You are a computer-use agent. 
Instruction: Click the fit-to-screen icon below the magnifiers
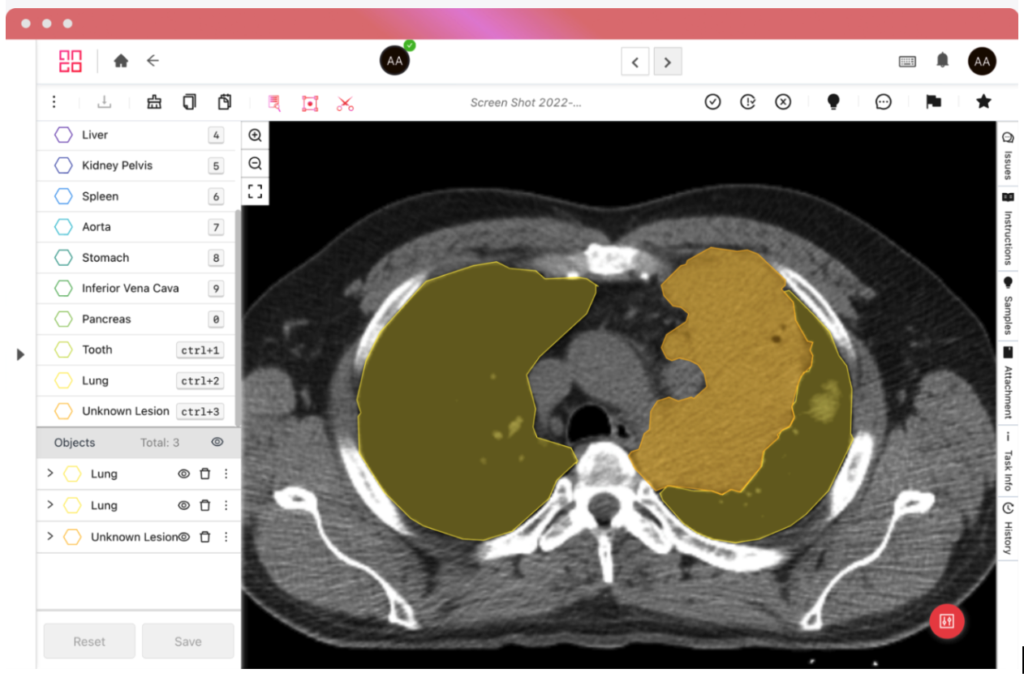[x=255, y=191]
